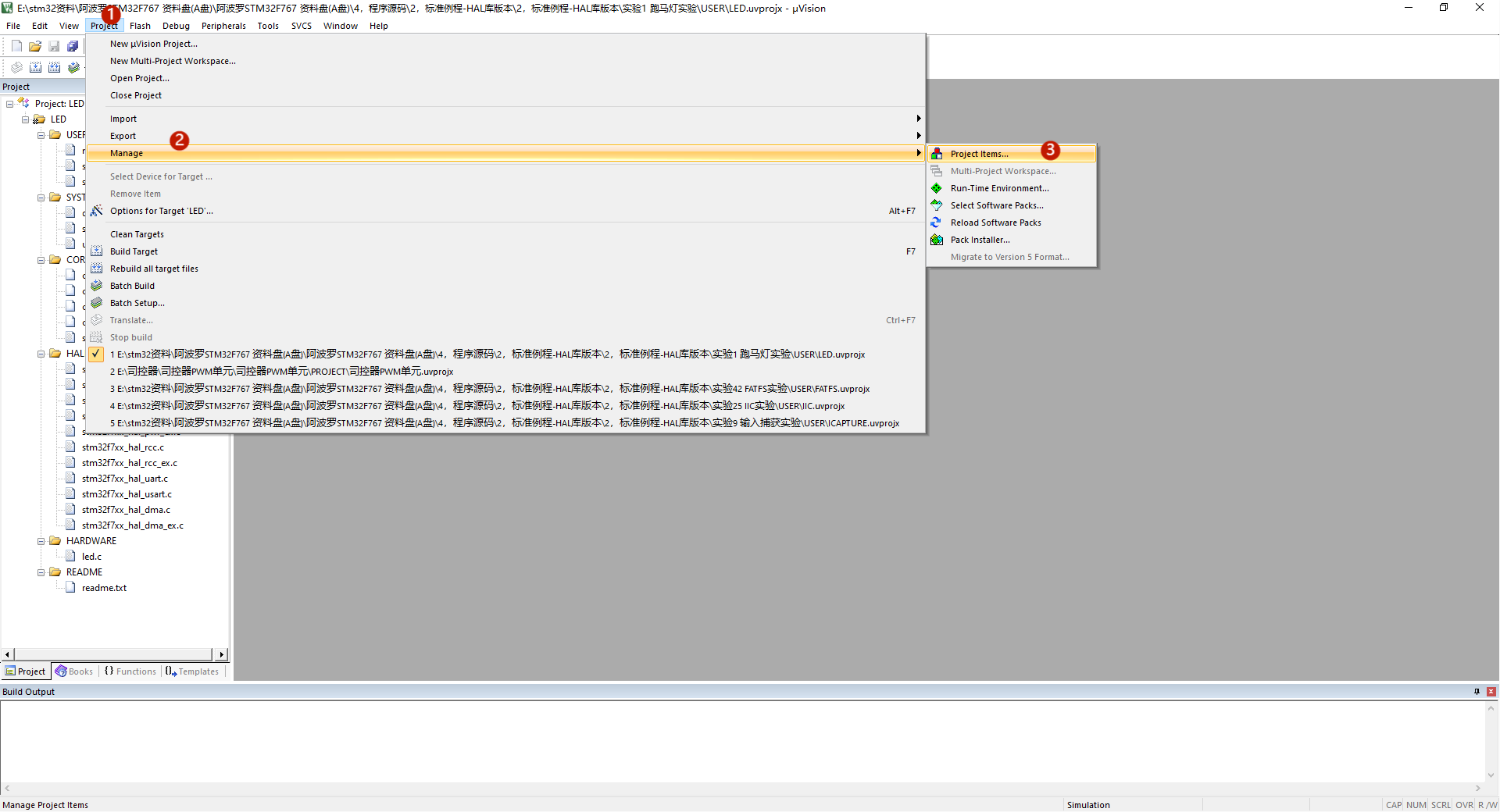
Task: Open recent project 4 IIC.uvprojx
Action: click(505, 406)
